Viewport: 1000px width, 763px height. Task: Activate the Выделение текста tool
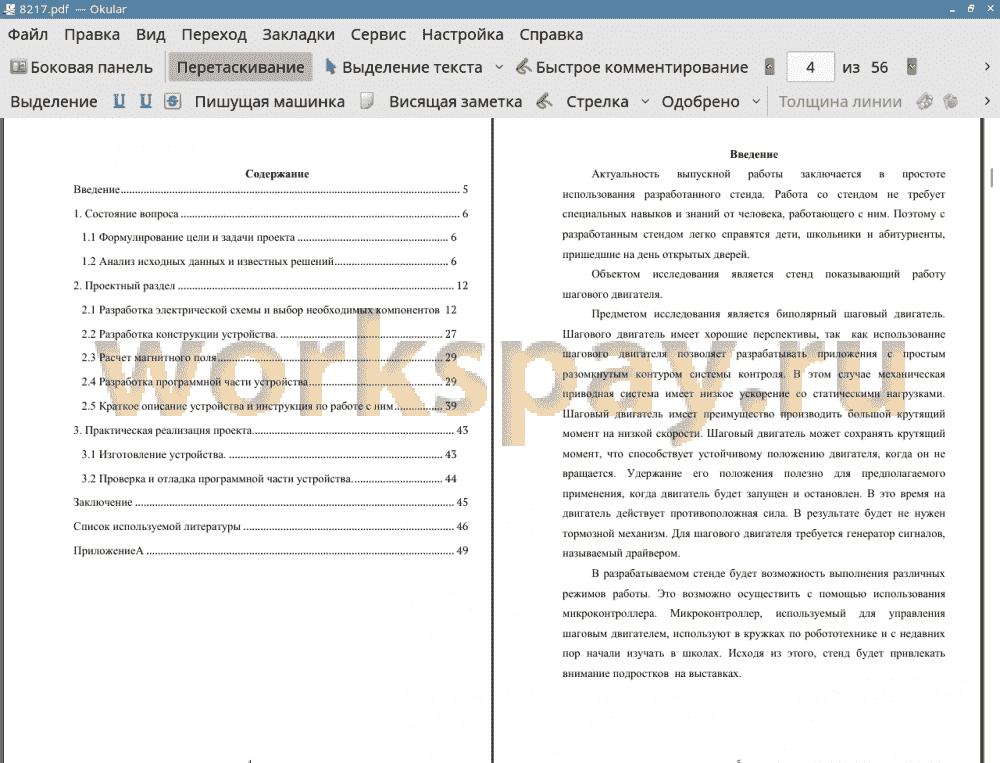[404, 67]
